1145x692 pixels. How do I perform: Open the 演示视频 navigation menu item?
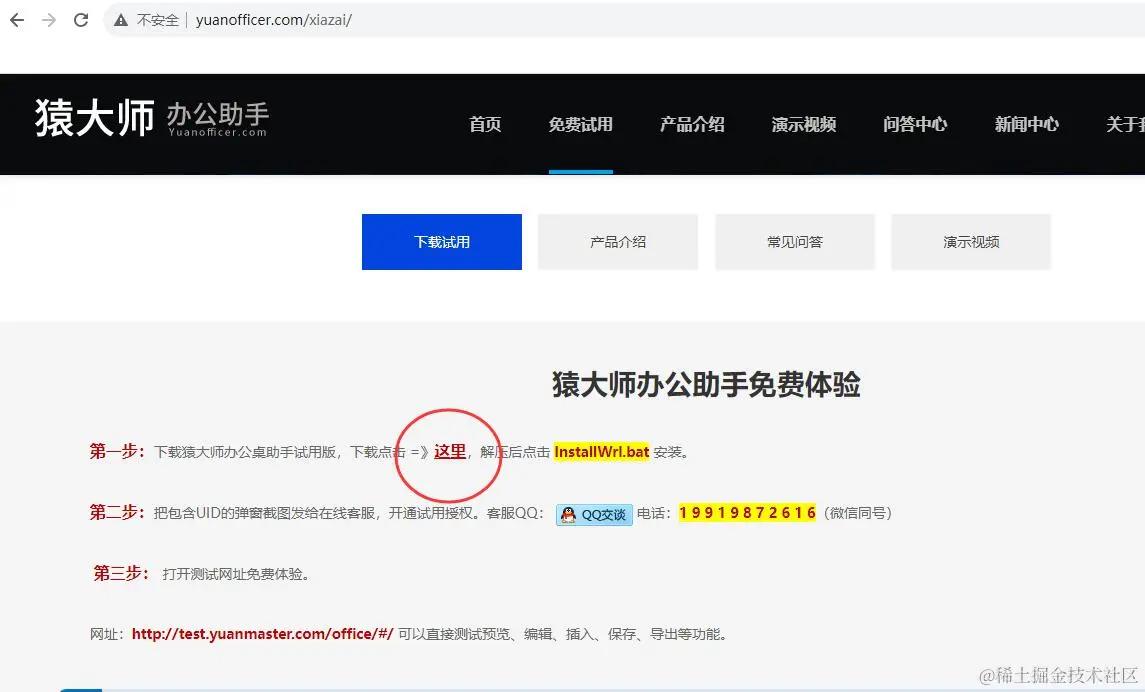803,125
